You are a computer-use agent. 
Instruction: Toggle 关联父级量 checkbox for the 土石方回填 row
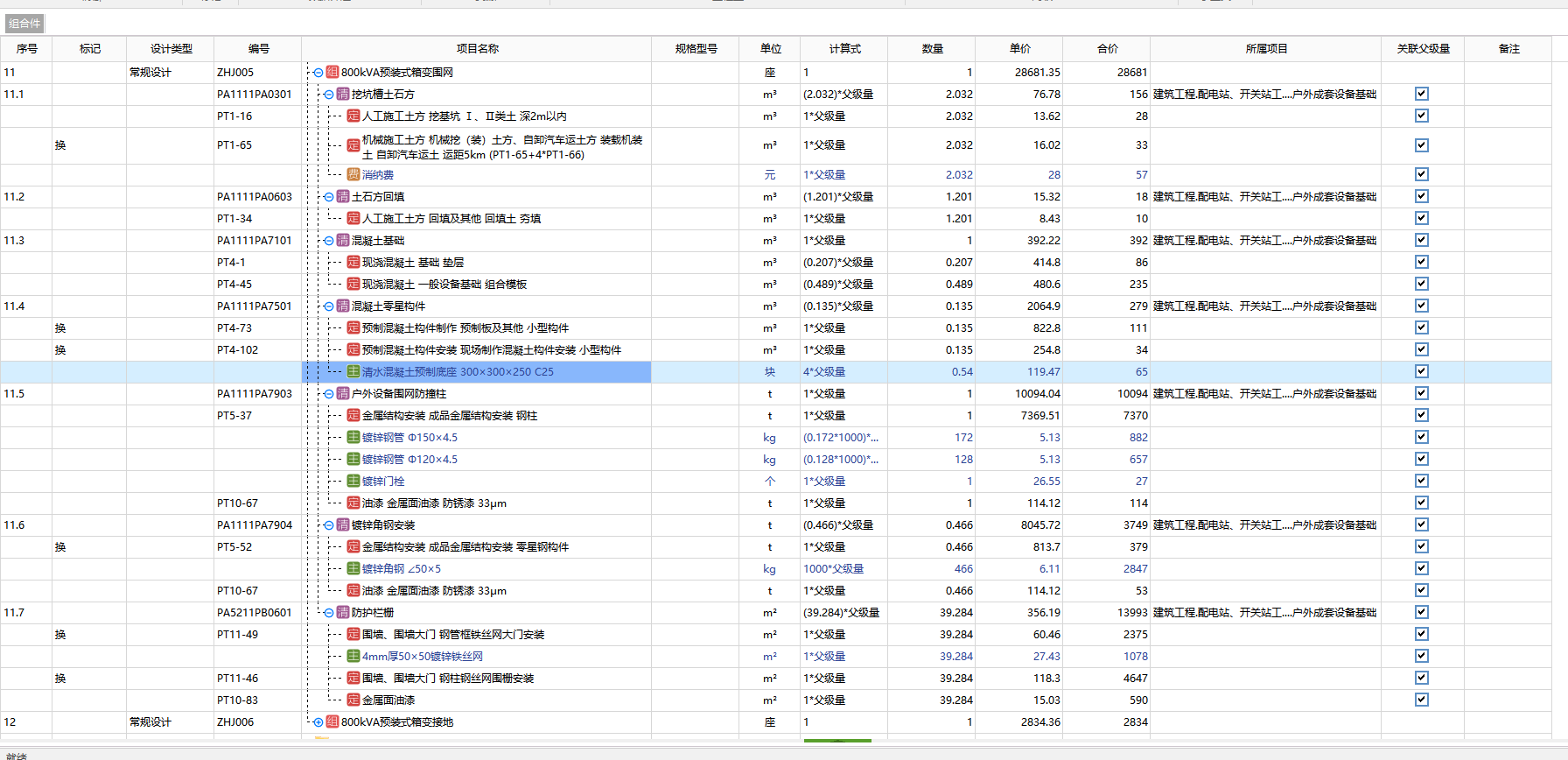pyautogui.click(x=1422, y=196)
